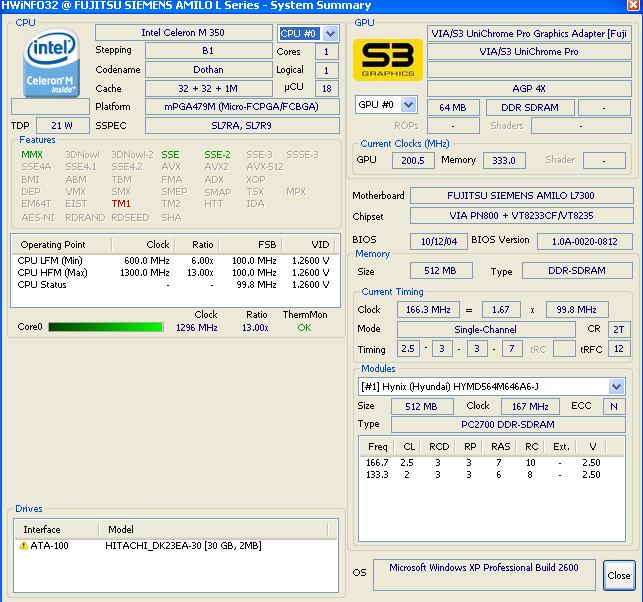Click the Codename Dothan field

208,70
